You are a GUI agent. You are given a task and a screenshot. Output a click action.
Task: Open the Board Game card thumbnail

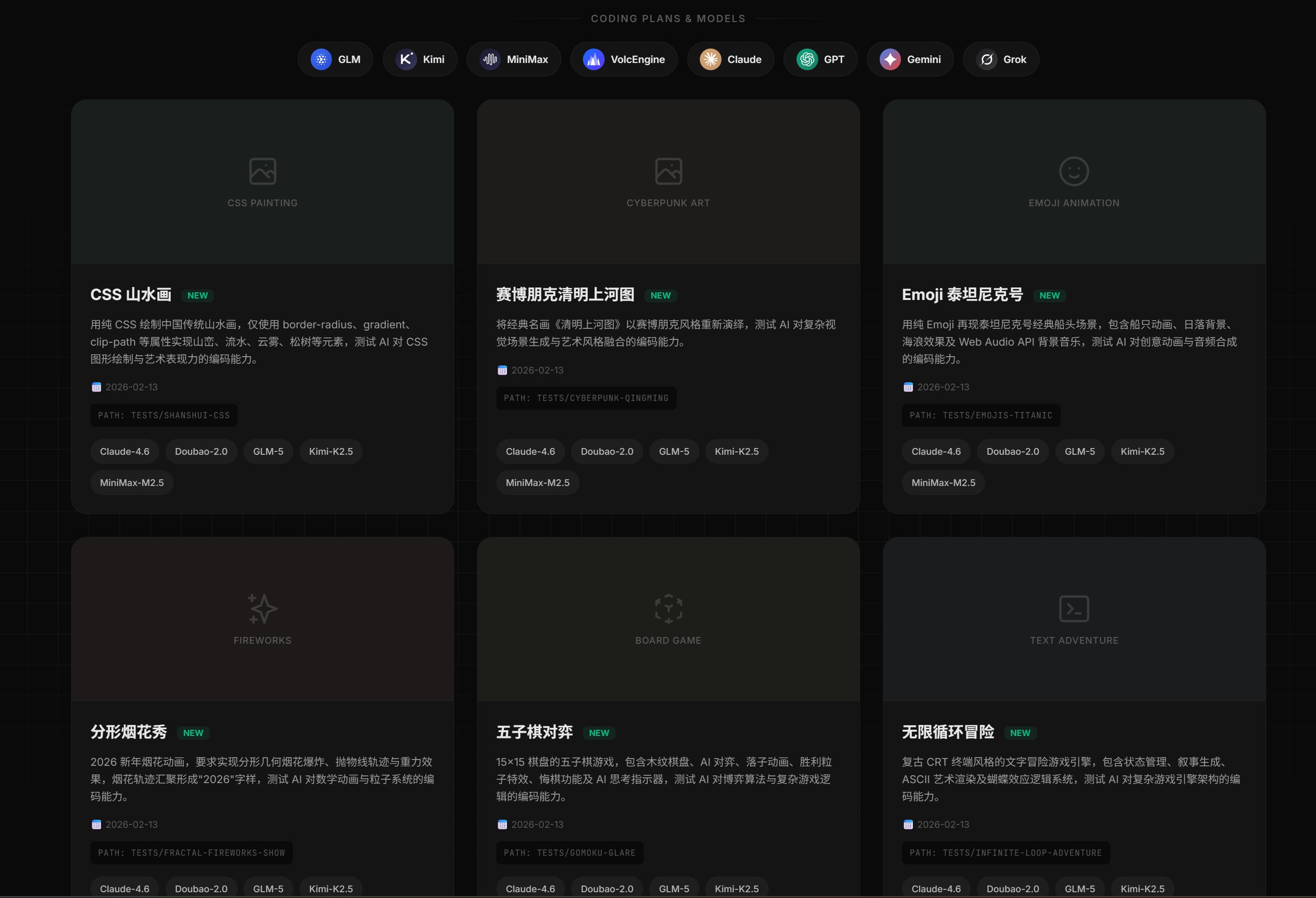pyautogui.click(x=668, y=619)
